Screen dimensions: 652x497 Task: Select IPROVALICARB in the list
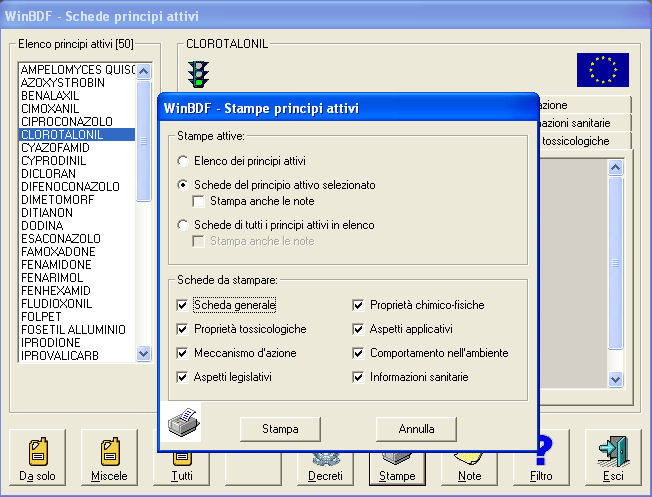pyautogui.click(x=77, y=356)
